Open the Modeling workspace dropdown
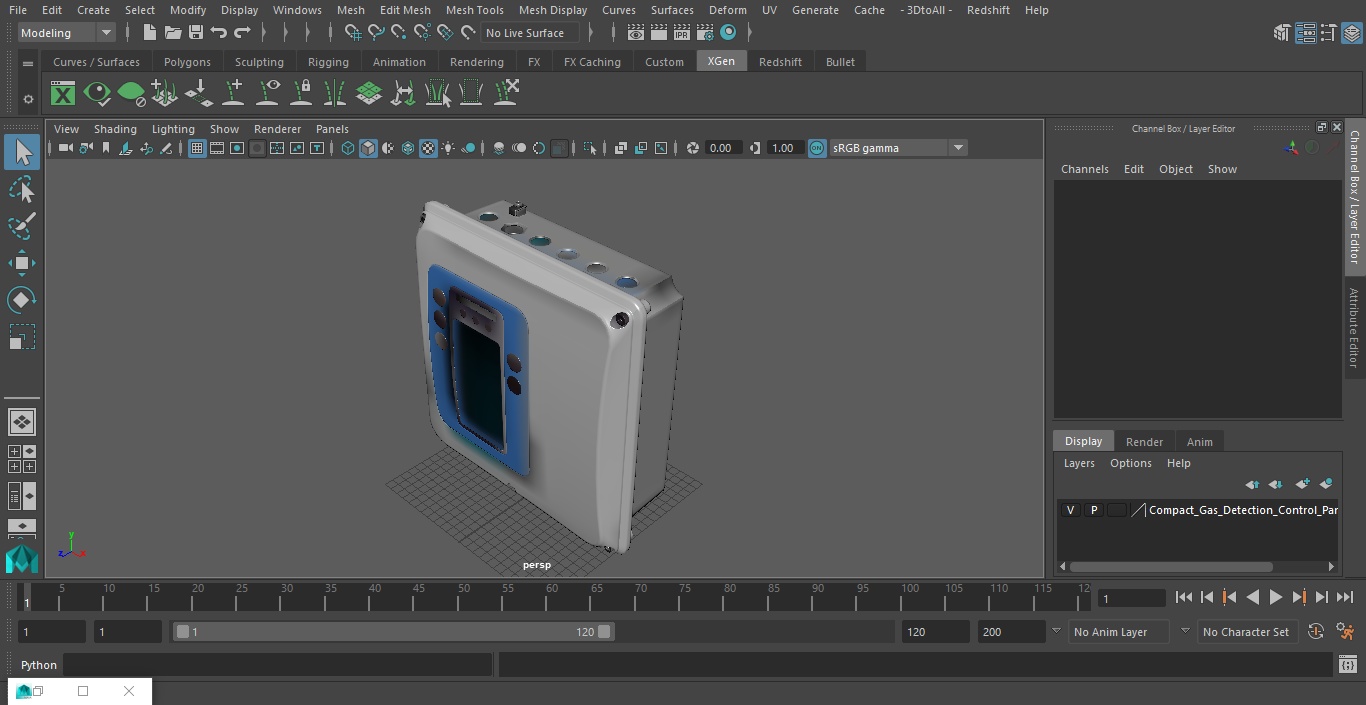The image size is (1366, 705). 67,33
